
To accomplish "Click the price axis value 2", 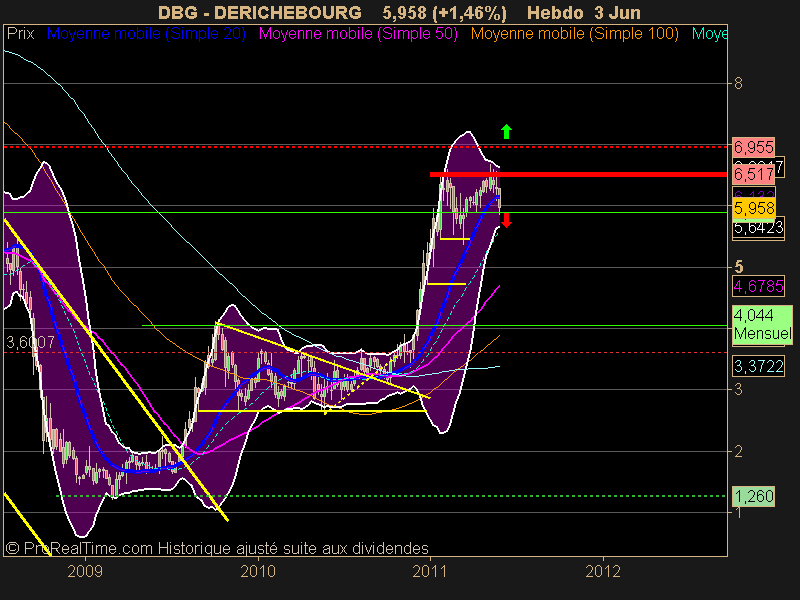I will pos(738,451).
